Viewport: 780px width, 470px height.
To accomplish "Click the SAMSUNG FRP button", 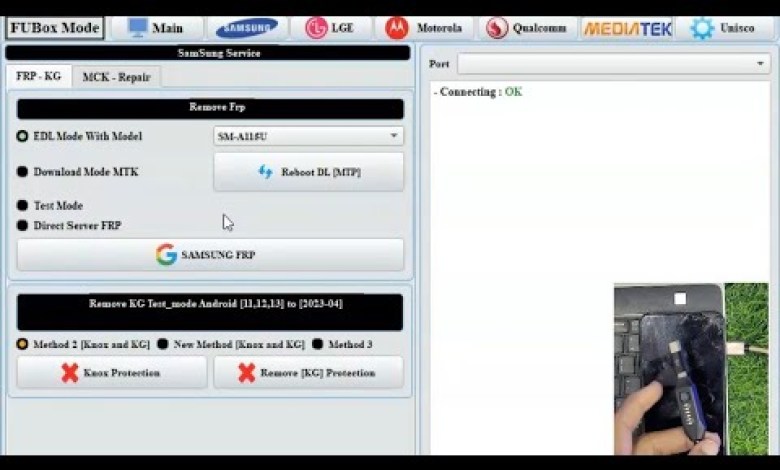I will click(x=210, y=255).
